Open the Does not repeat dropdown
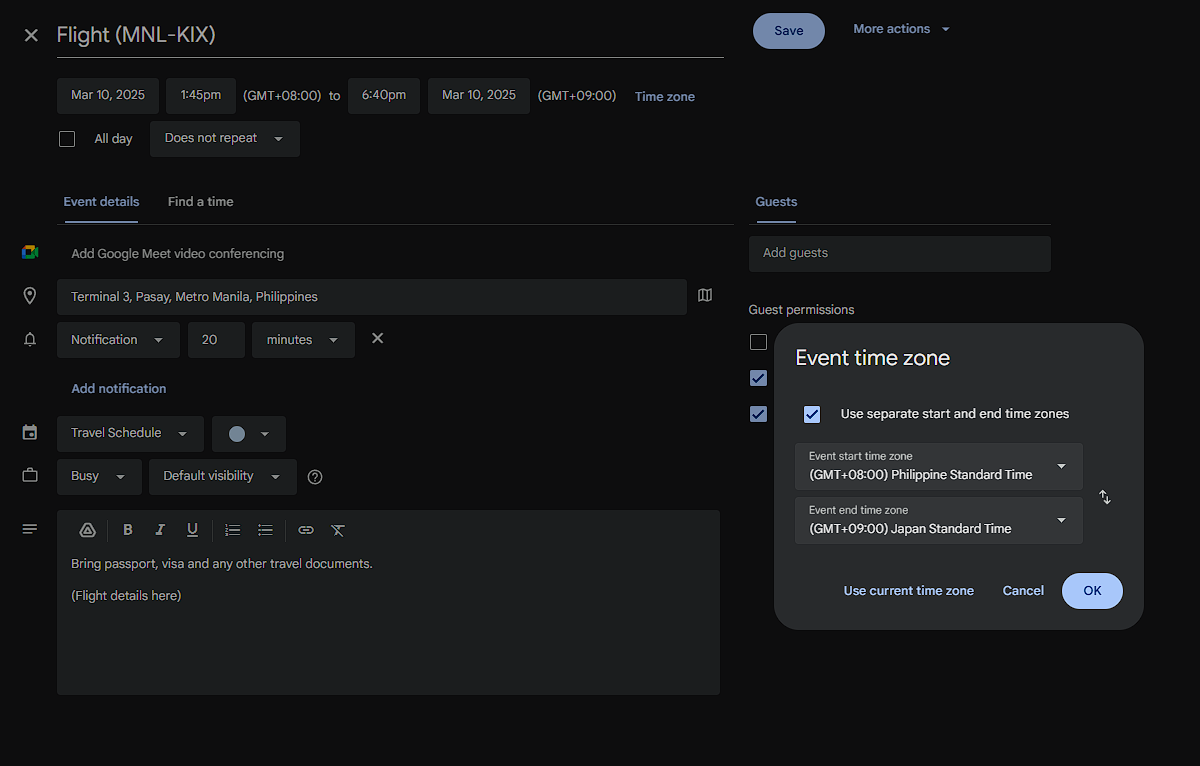 pos(225,139)
